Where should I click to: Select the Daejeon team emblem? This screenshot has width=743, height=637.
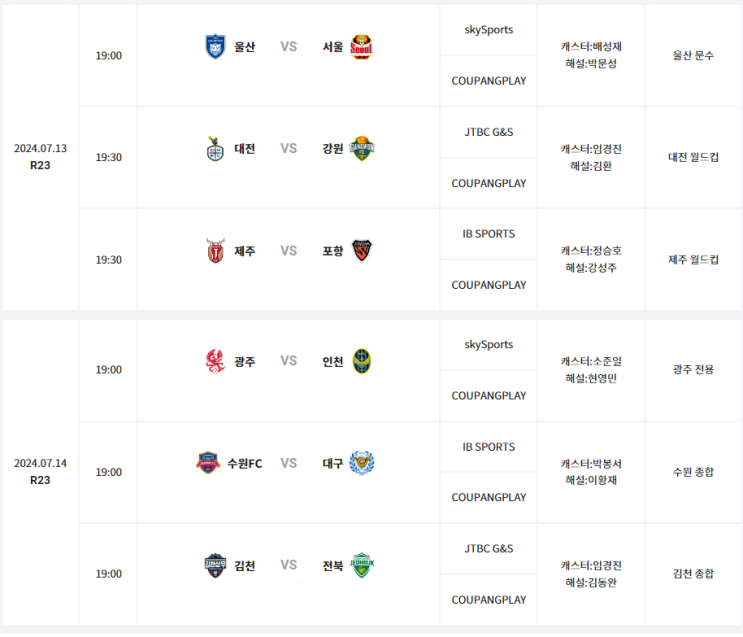coord(214,148)
